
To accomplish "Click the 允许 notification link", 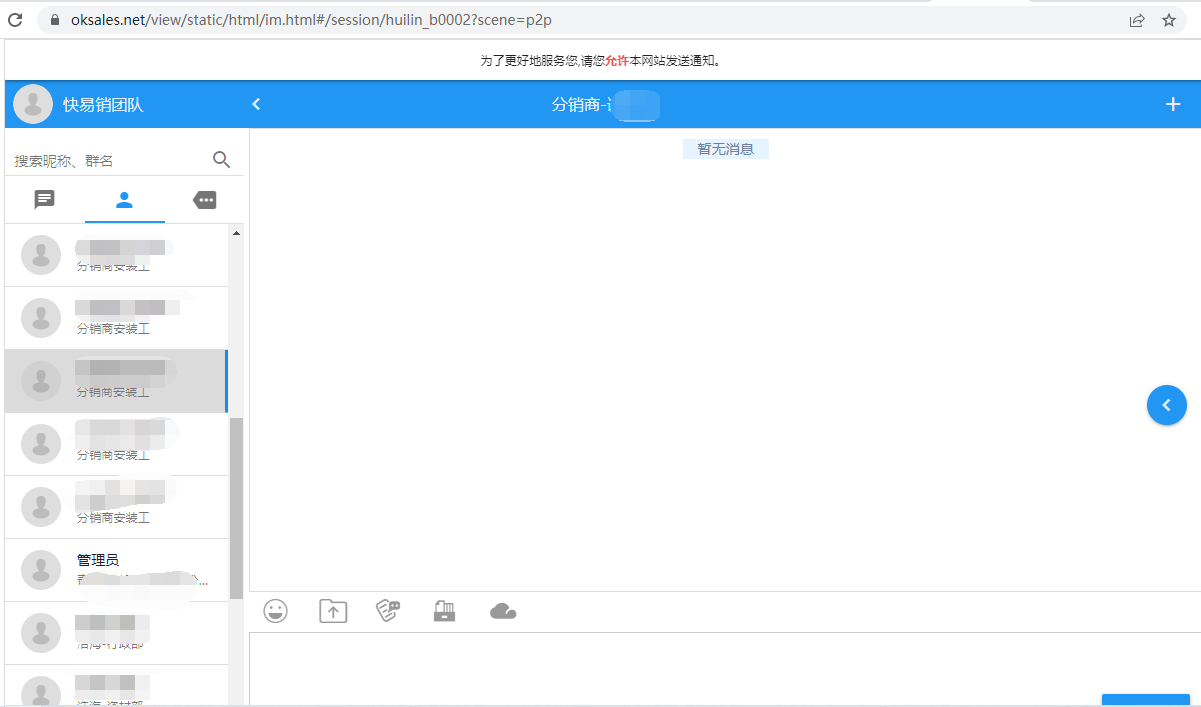I will 616,61.
